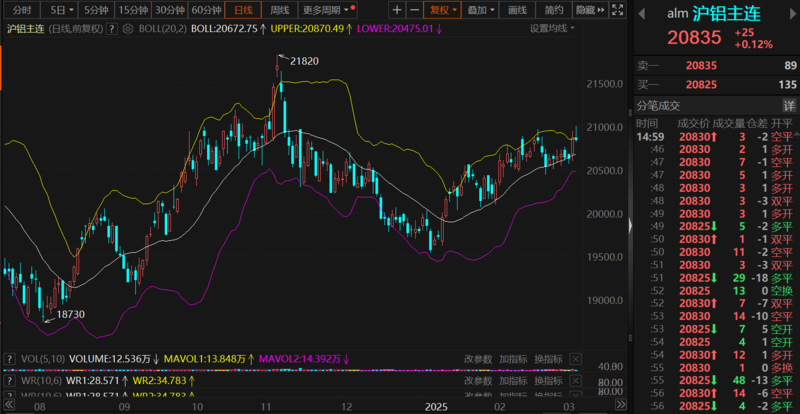Screen dimensions: 800x414
Task: Switch to the 分时 intraday tab
Action: click(x=22, y=9)
